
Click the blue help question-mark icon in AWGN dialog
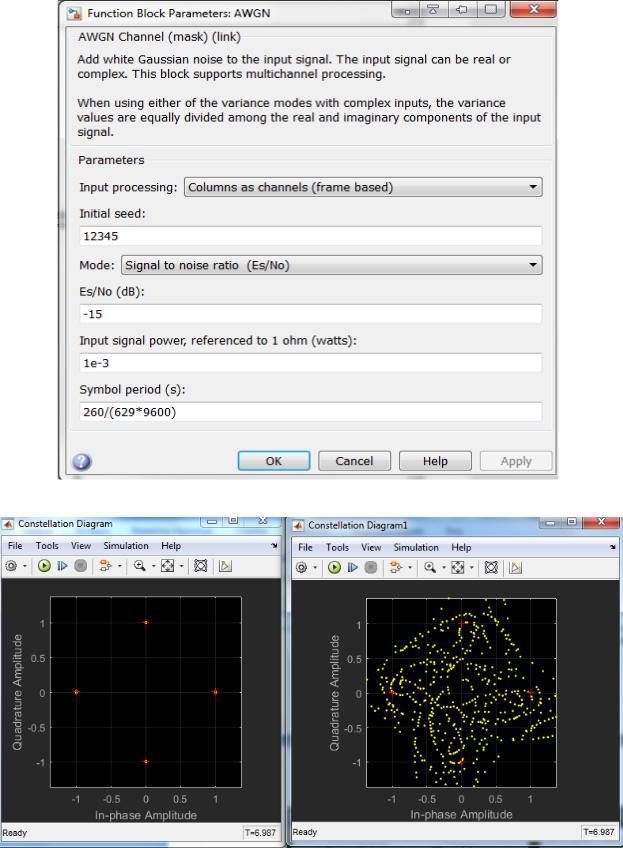(x=82, y=461)
